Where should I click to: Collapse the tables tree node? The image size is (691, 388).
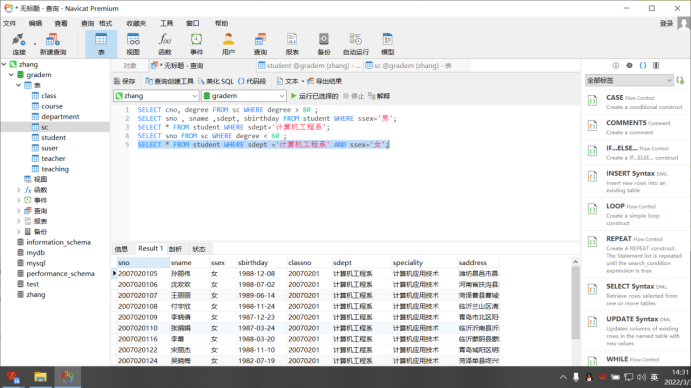coord(19,85)
